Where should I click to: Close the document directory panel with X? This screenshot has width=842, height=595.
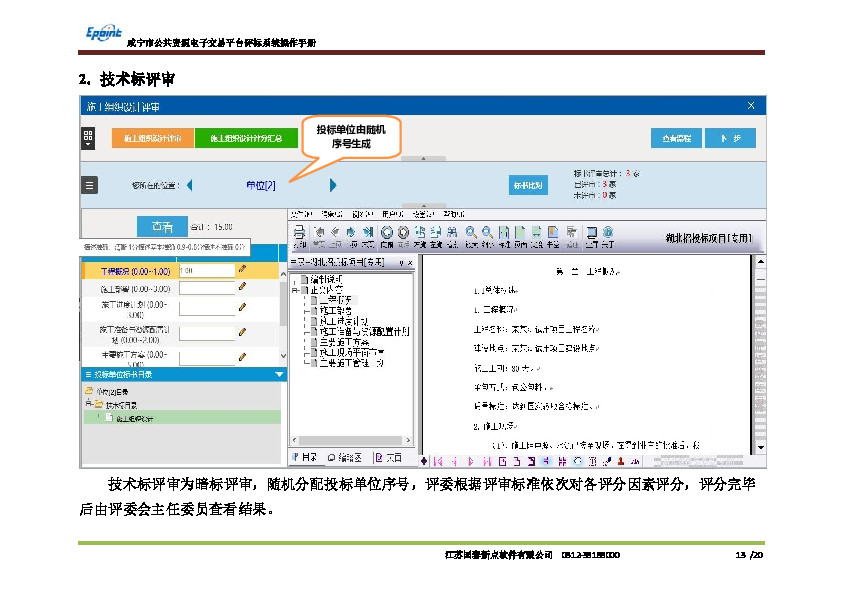pyautogui.click(x=408, y=262)
